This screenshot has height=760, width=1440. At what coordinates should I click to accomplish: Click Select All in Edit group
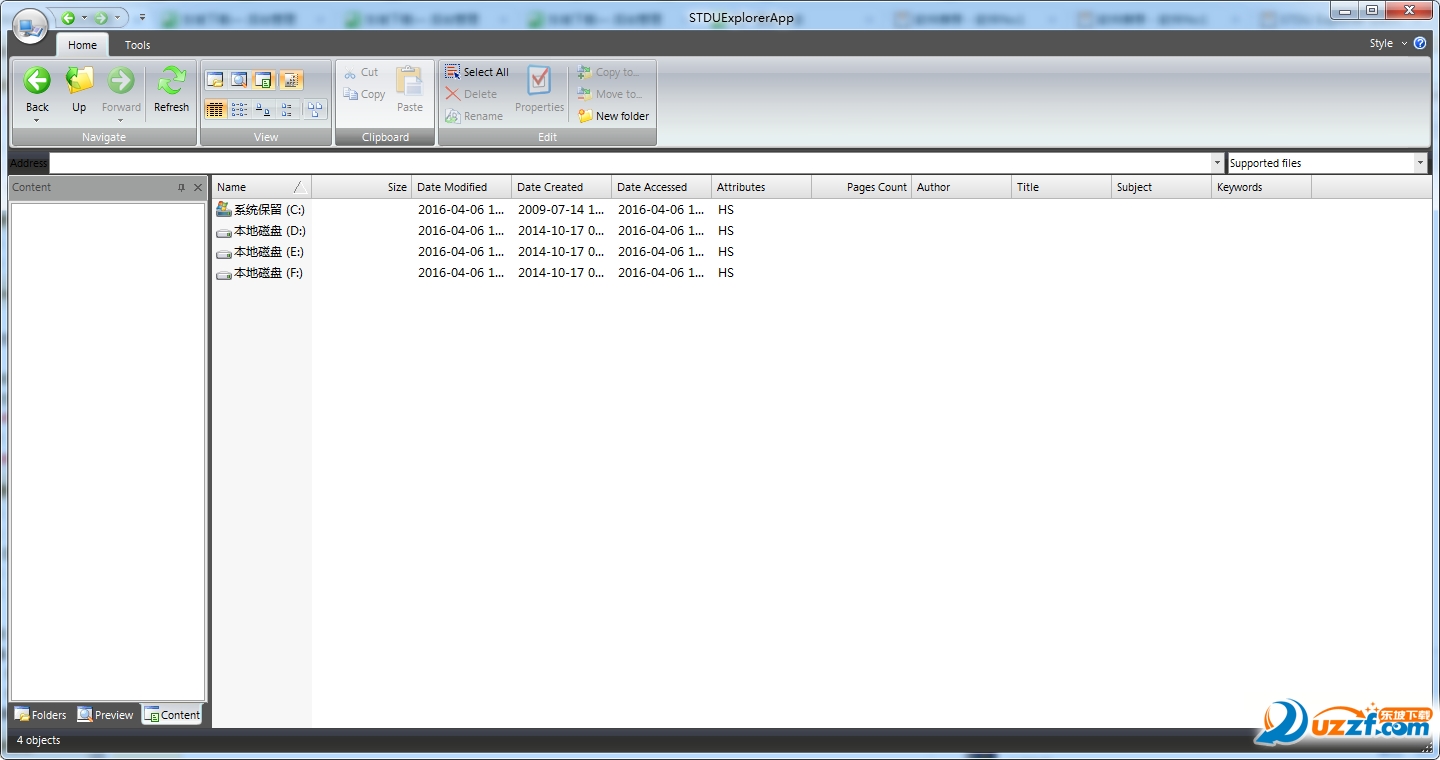[x=477, y=72]
